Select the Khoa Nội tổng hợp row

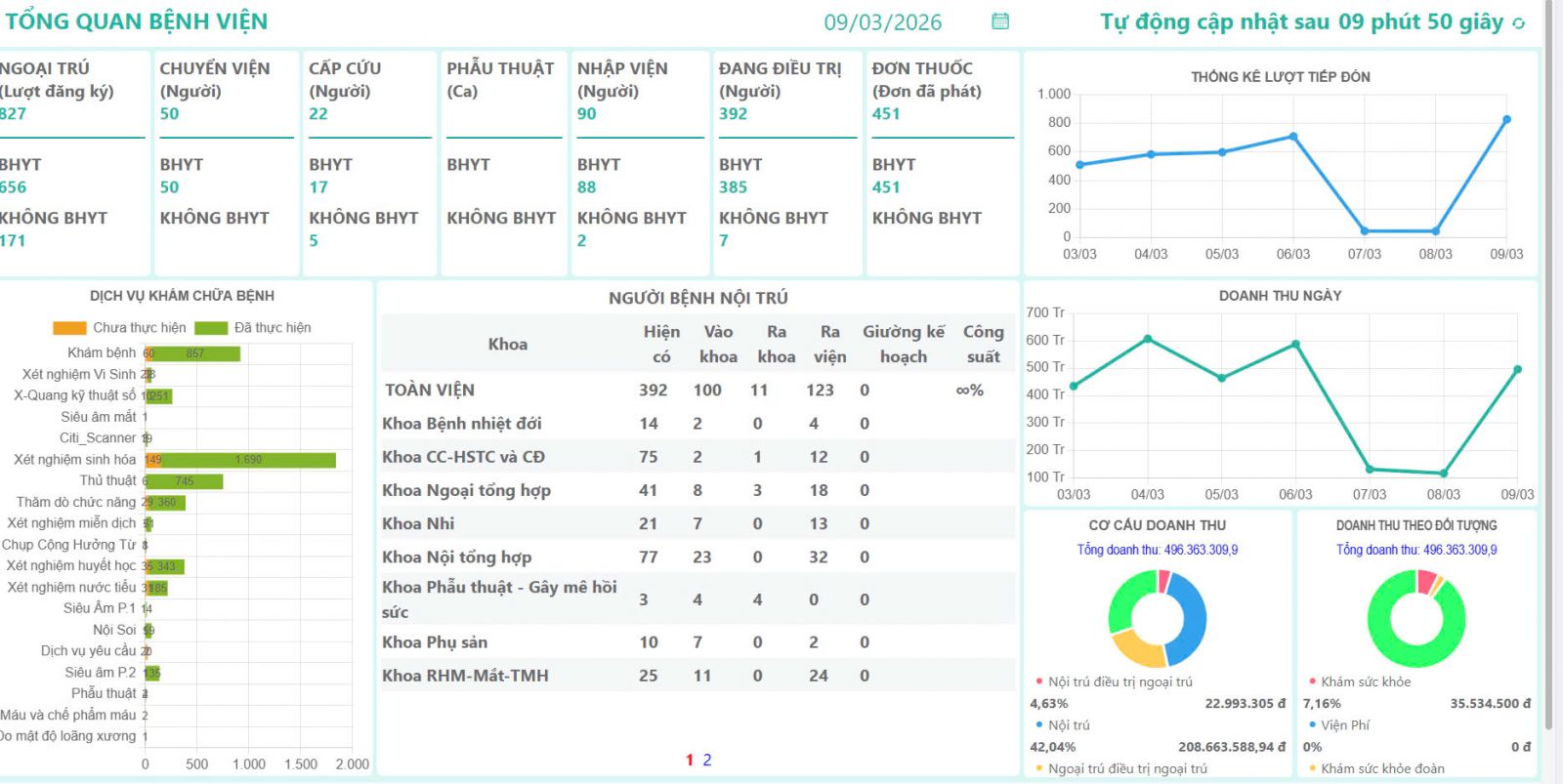(x=456, y=557)
